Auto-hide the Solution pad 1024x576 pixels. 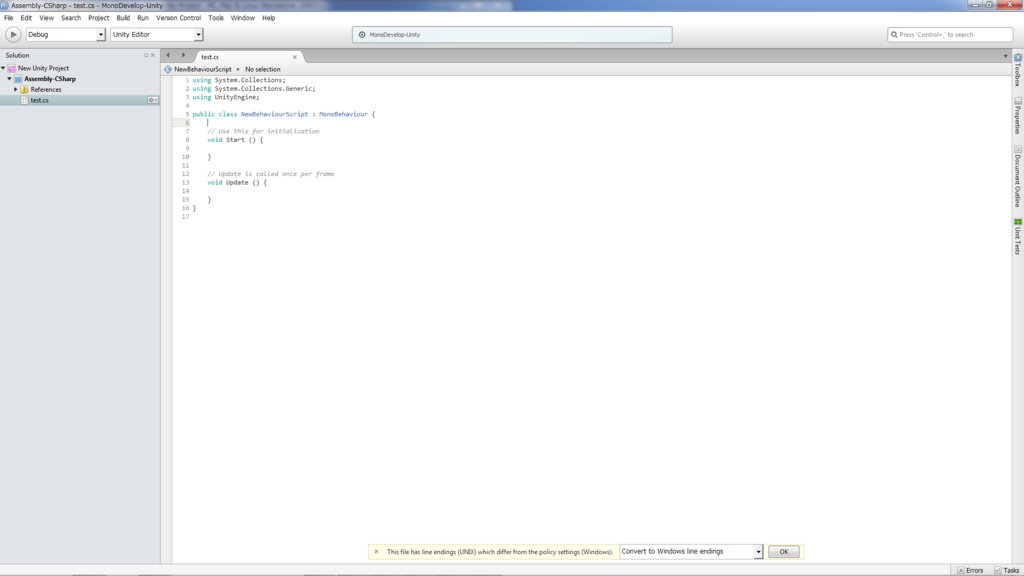coord(146,56)
